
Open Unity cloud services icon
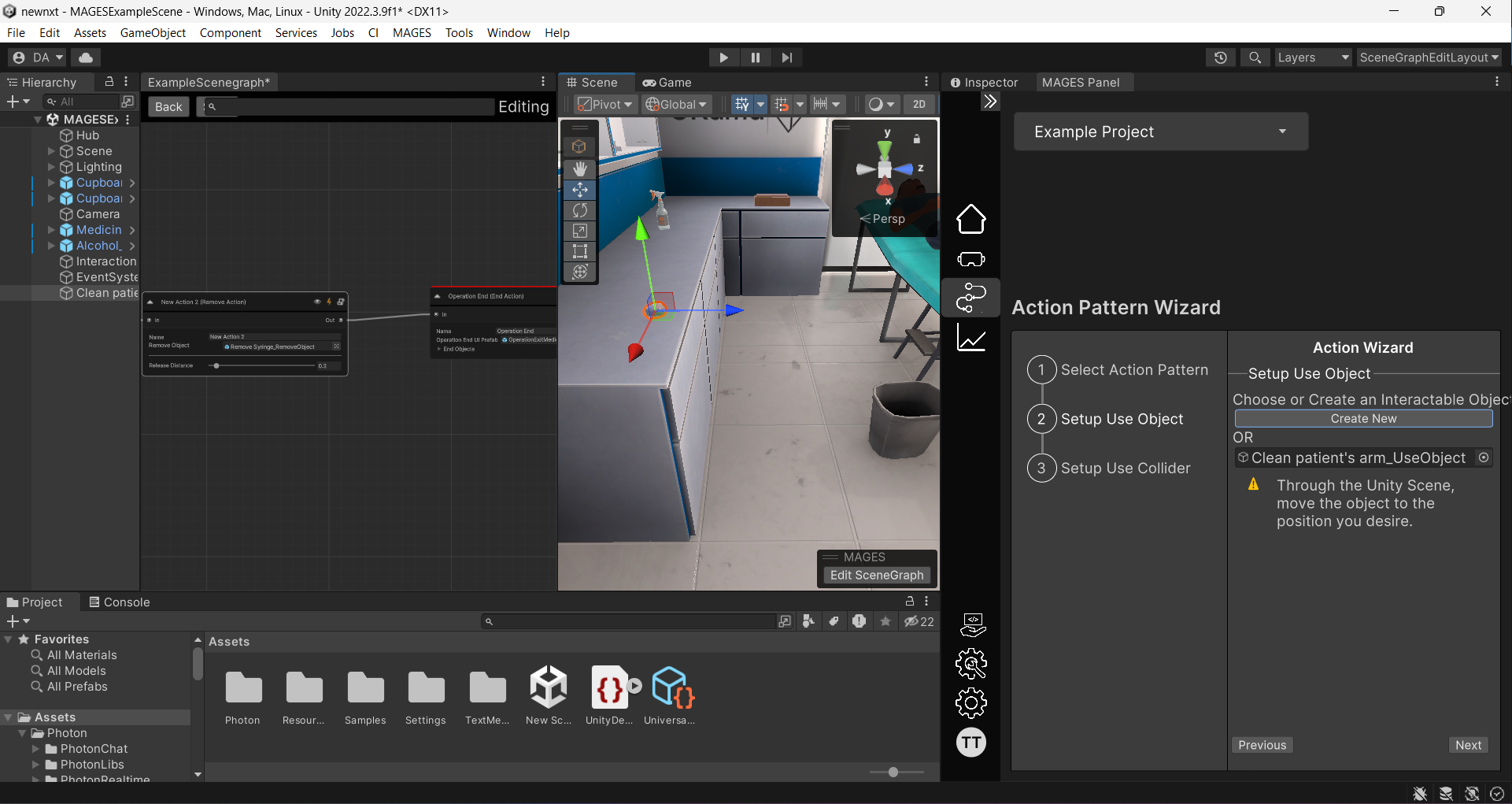[x=86, y=57]
